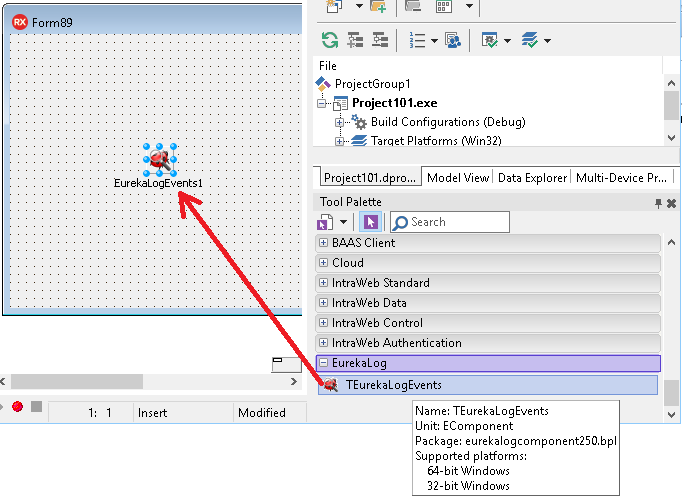Expand the IntraWeb Standard category
Viewport: 682px width, 503px height.
(x=323, y=282)
